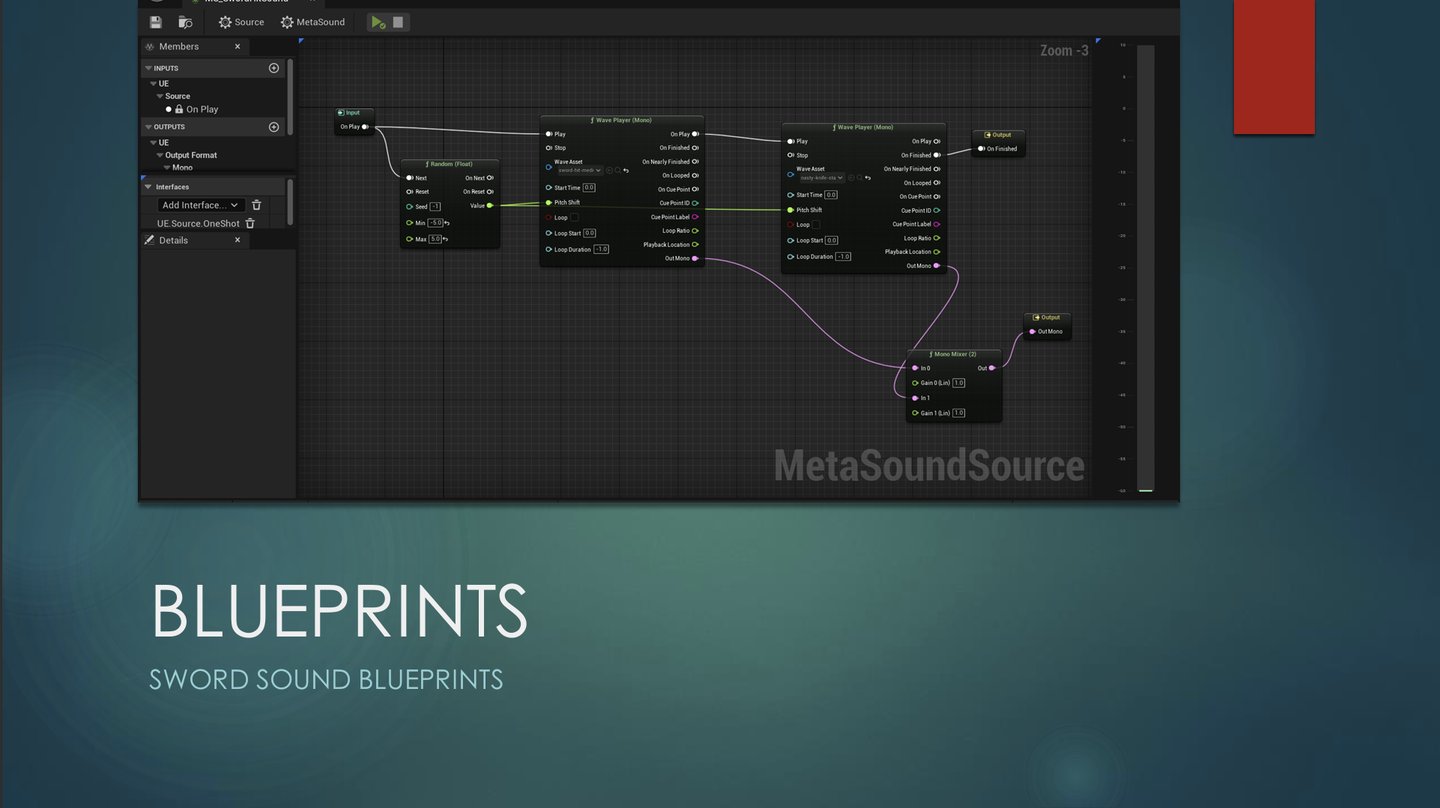1440x808 pixels.
Task: Collapse the Mono group in the outputs tree
Action: 167,167
